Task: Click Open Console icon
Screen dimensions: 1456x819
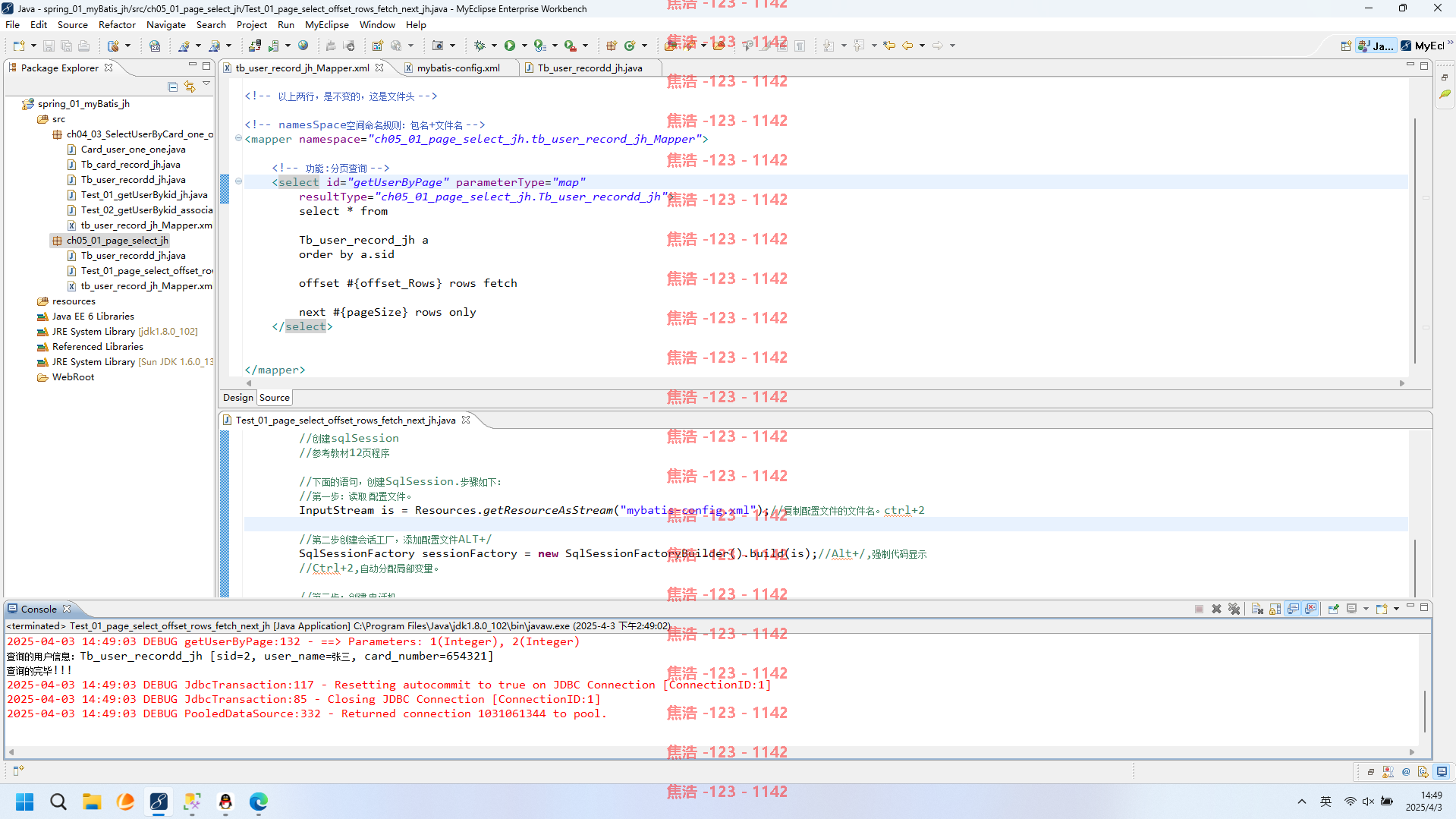Action: (1382, 609)
